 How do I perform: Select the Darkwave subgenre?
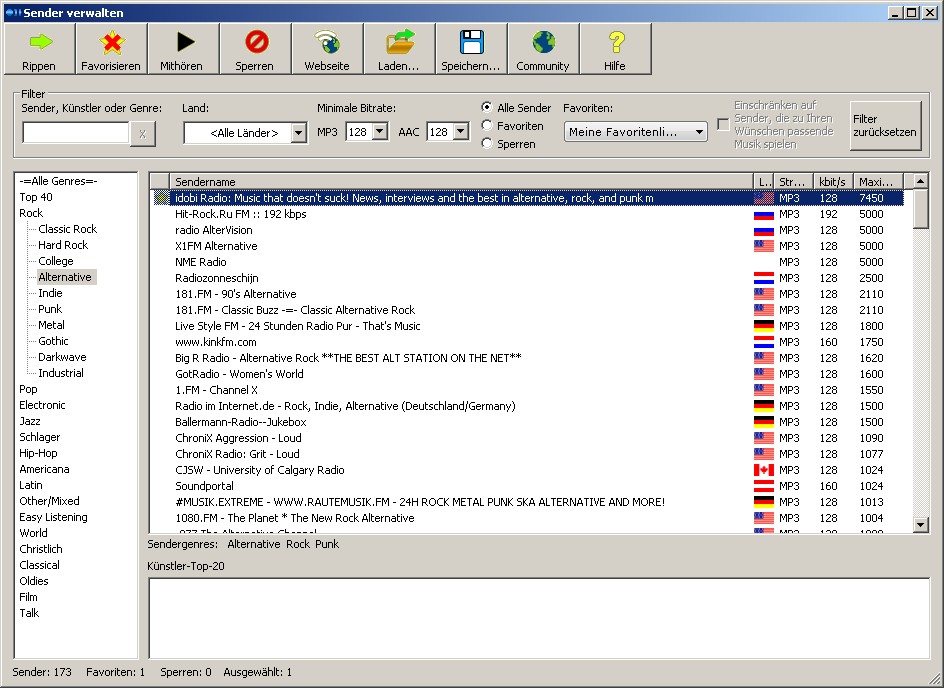coord(62,356)
